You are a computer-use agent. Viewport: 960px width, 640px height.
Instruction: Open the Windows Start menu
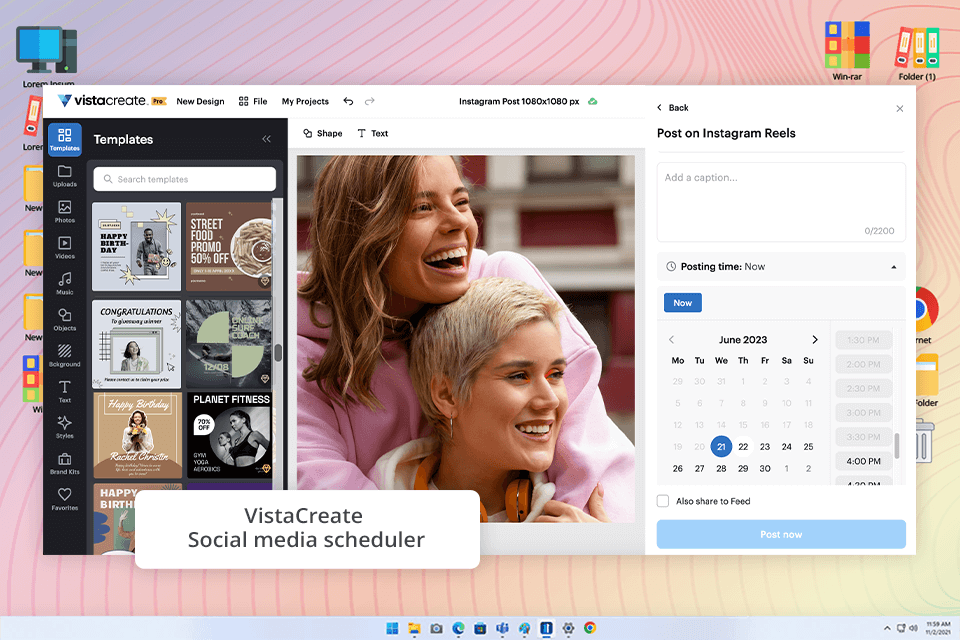point(392,628)
